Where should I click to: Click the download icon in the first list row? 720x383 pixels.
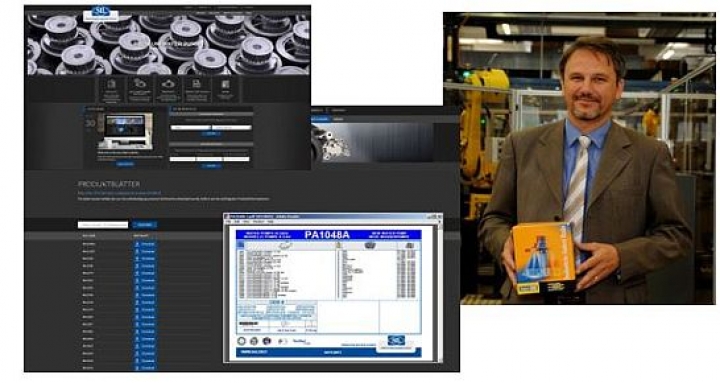tap(137, 244)
